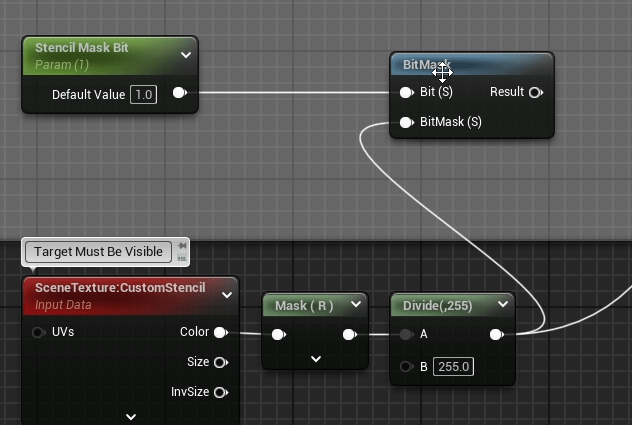632x425 pixels.
Task: Click the BitMask (S) input pin
Action: click(406, 122)
